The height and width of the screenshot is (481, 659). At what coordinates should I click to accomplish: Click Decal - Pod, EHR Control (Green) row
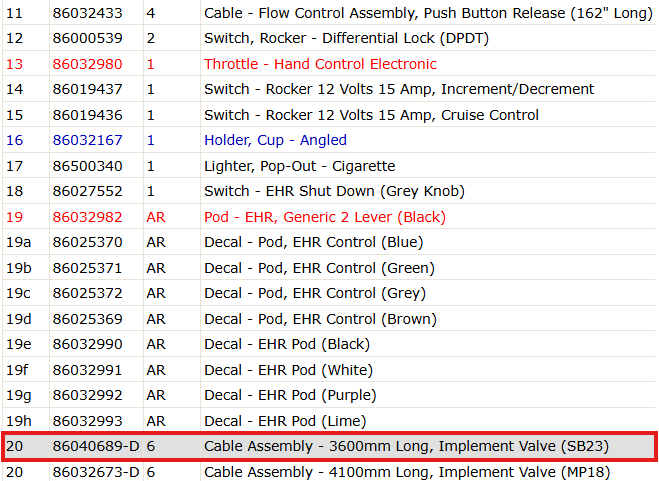point(329,268)
